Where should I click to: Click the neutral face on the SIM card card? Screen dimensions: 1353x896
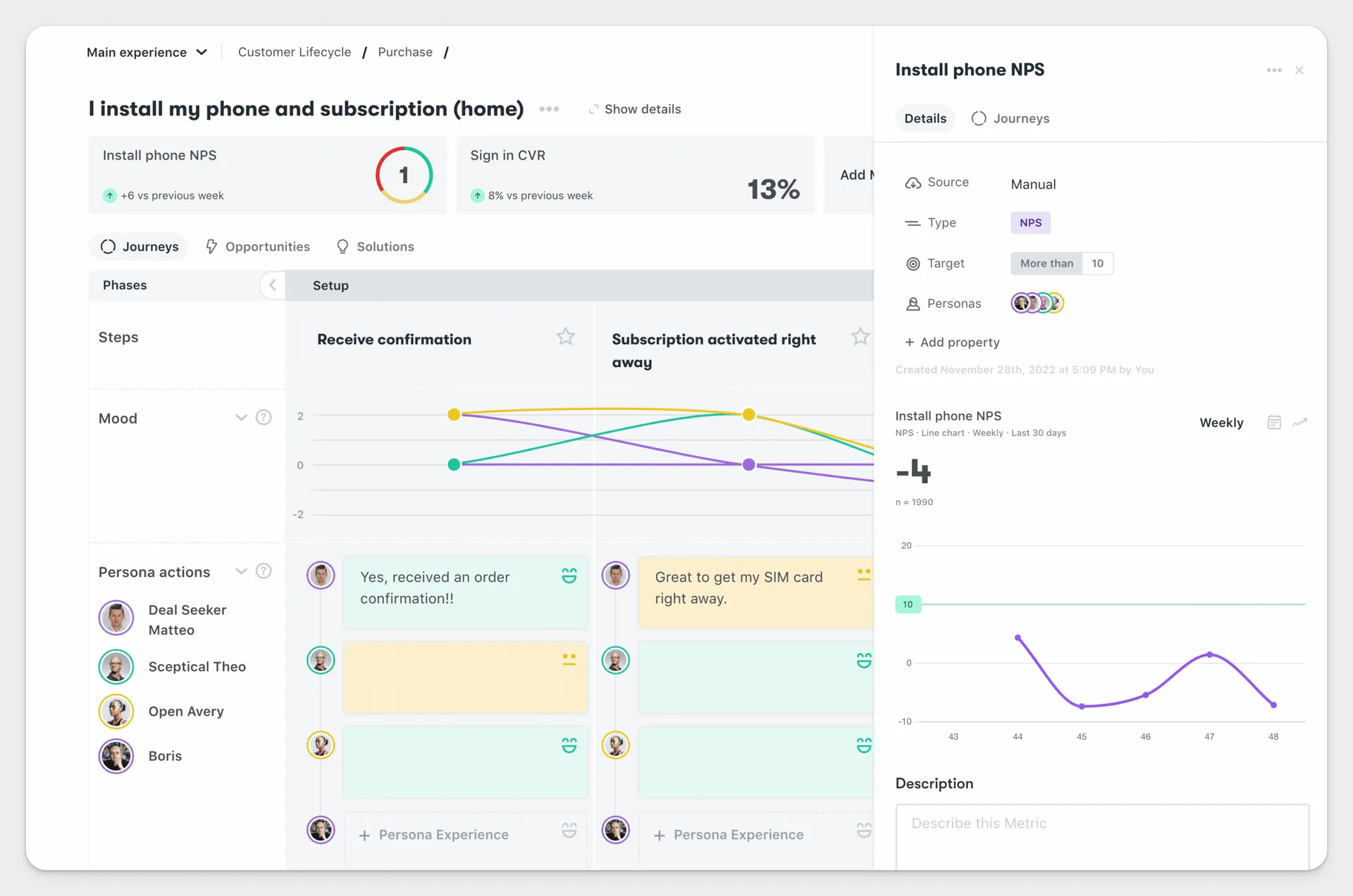(x=864, y=575)
